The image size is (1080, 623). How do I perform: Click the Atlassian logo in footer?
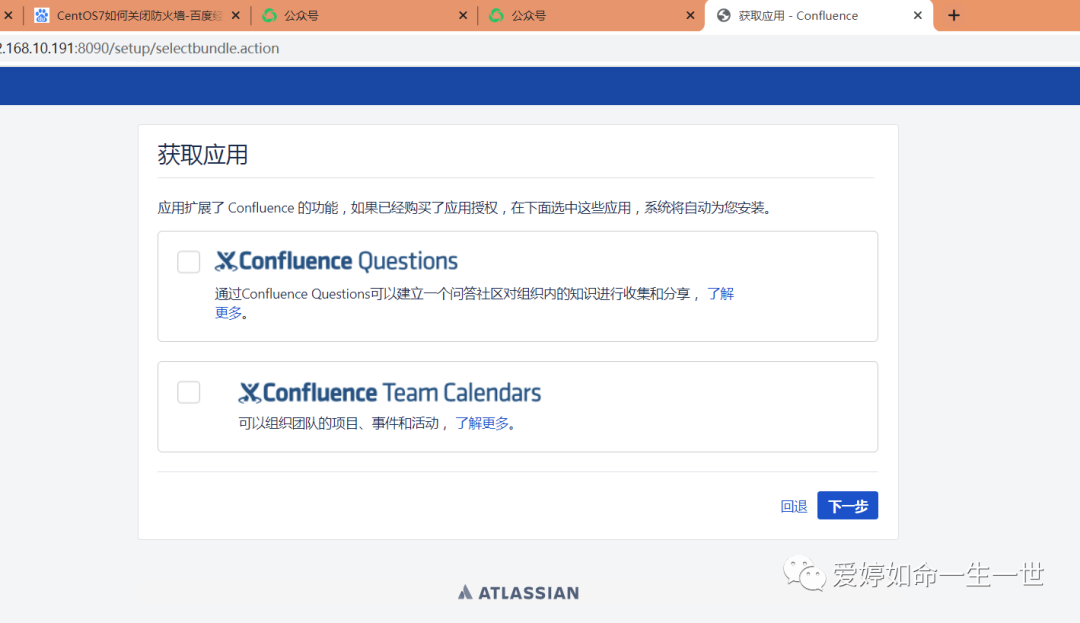pos(519,593)
